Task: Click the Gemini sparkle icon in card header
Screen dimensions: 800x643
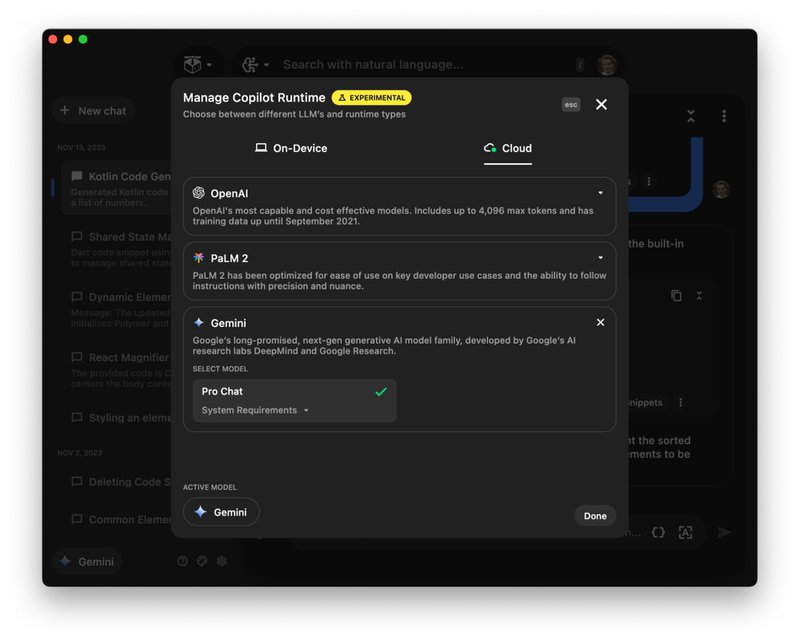Action: point(198,323)
